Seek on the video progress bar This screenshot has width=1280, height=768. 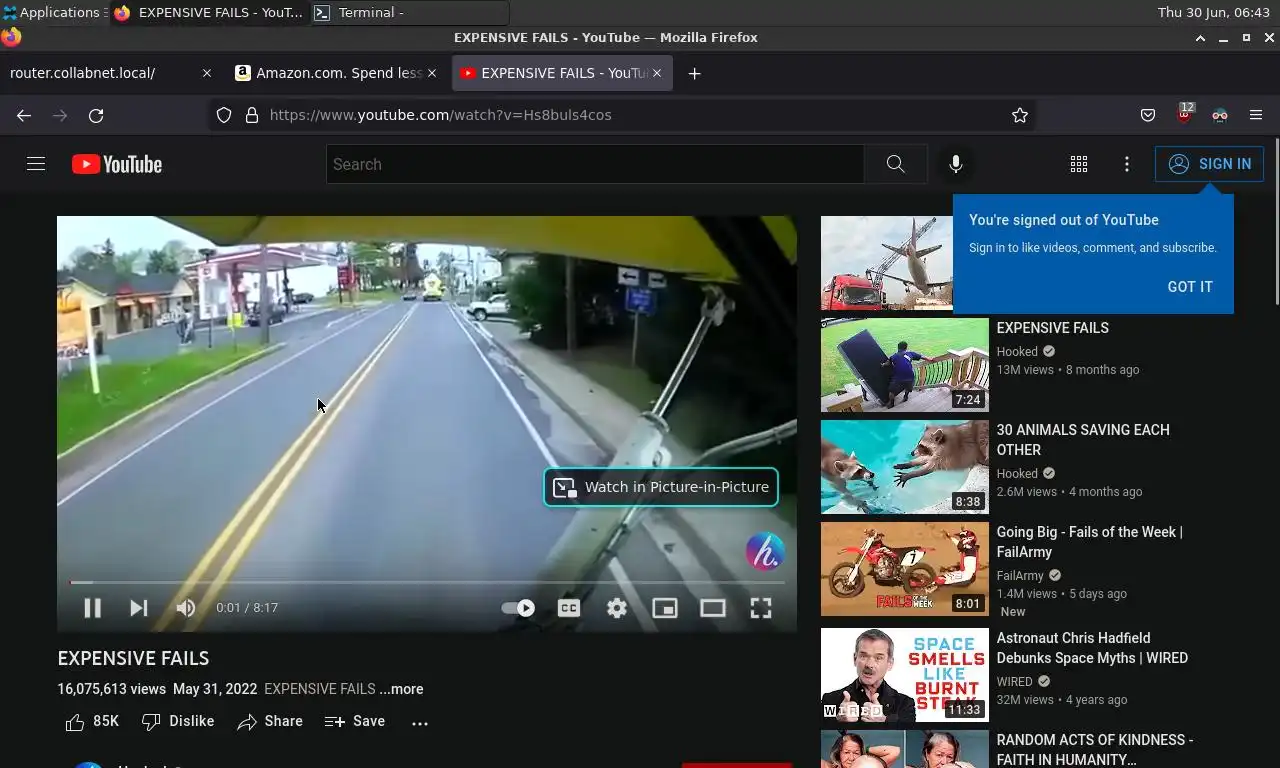pos(427,582)
